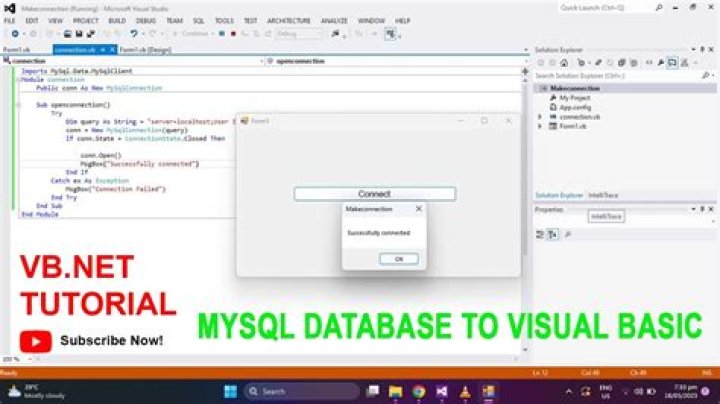Viewport: 720px width, 404px height.
Task: Open File Explorer from the taskbar
Action: pos(395,392)
